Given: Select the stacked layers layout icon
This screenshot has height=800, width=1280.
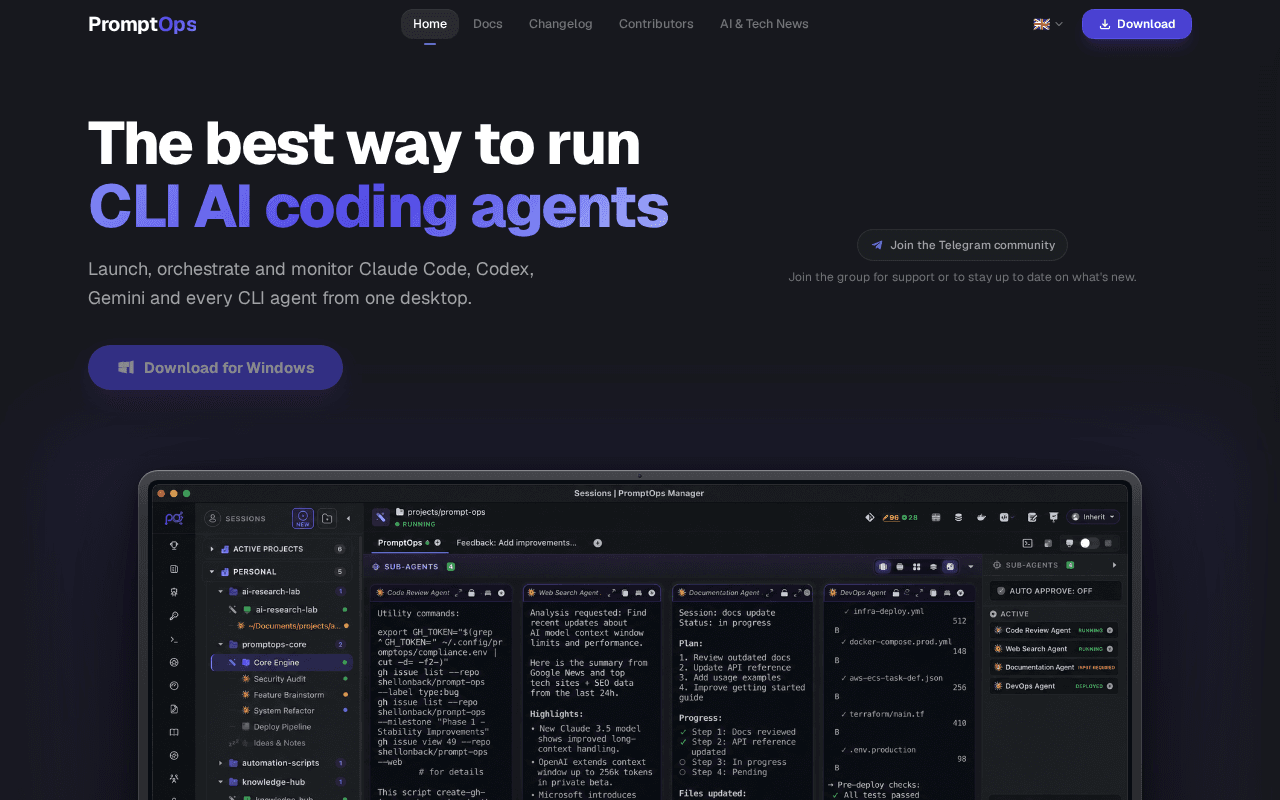Looking at the screenshot, I should click(x=933, y=567).
